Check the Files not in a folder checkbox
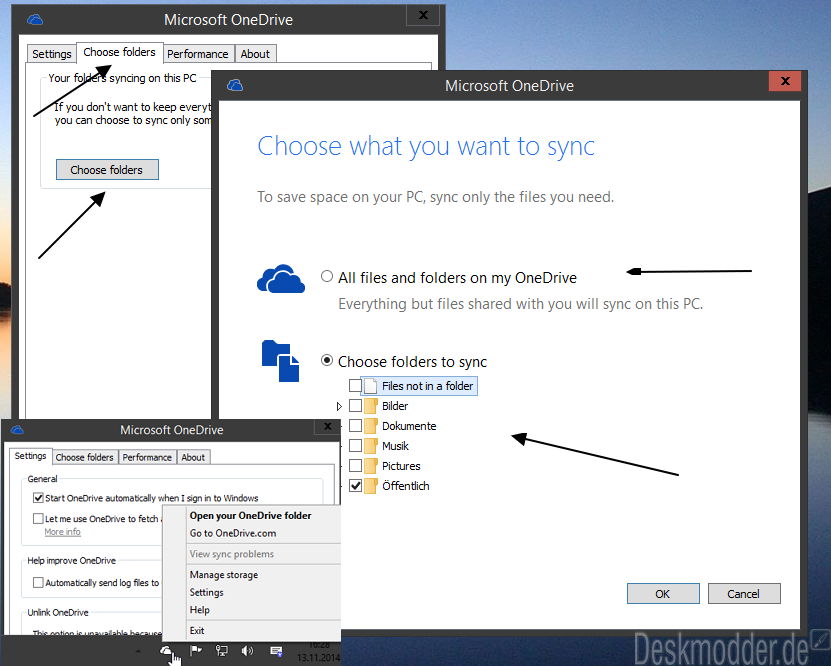 tap(356, 386)
